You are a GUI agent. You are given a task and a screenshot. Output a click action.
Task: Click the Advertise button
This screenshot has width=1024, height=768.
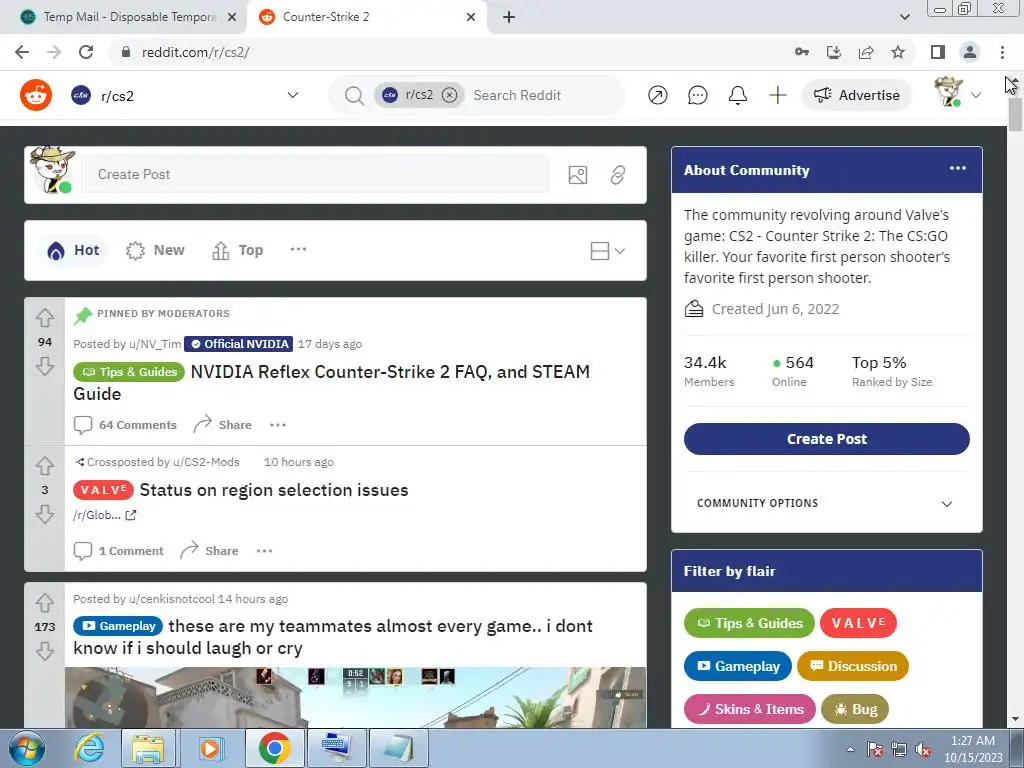(x=856, y=95)
